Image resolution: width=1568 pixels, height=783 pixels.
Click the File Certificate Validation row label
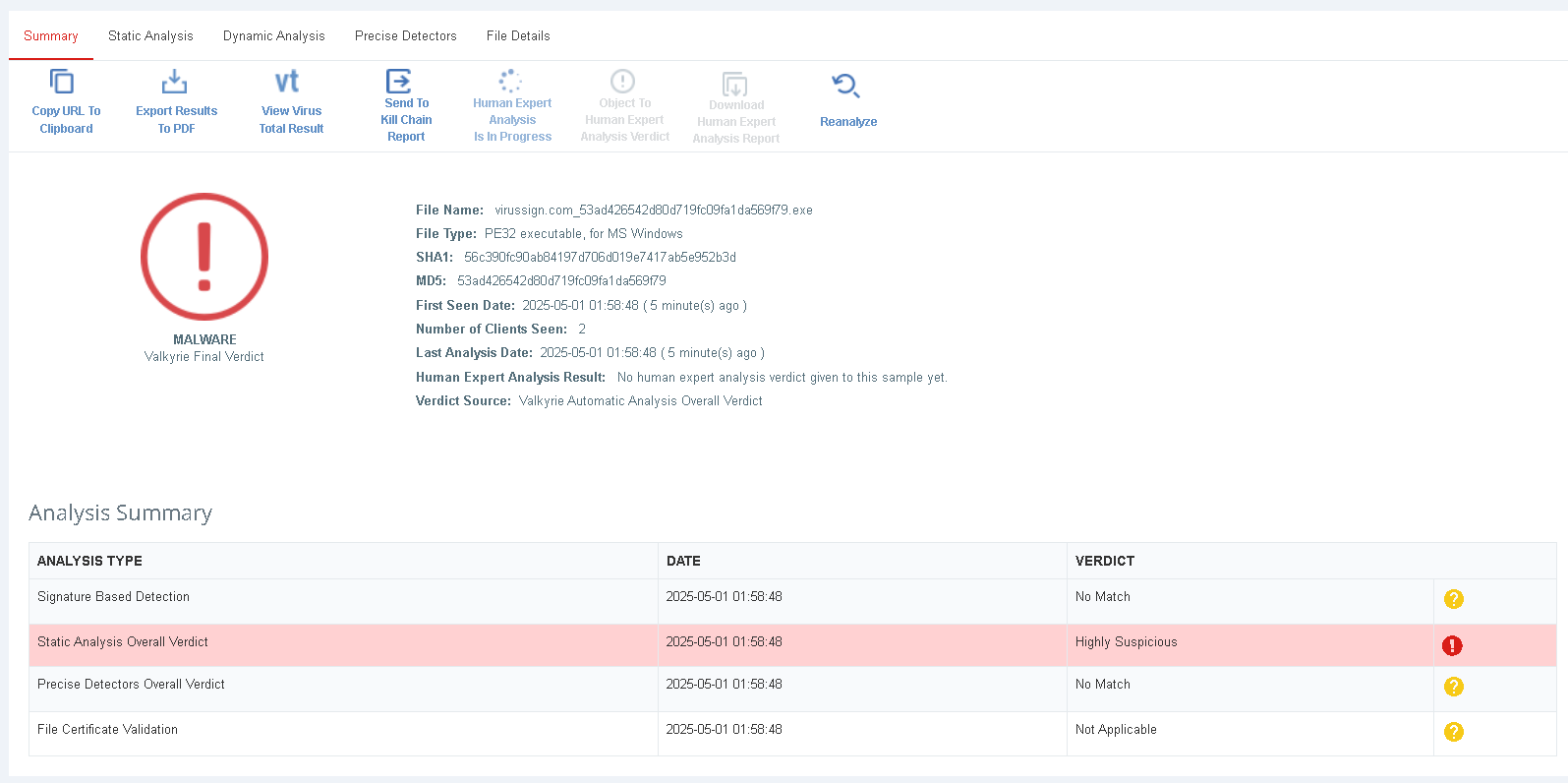coord(107,730)
